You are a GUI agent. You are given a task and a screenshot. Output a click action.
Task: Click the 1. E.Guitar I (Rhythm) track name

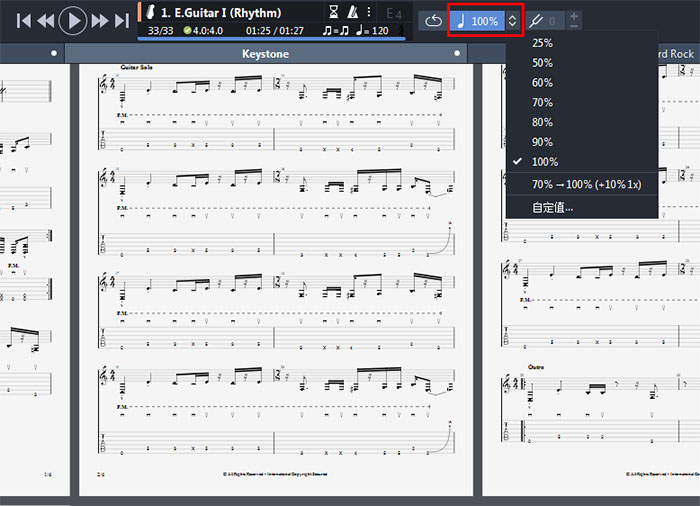pos(220,13)
